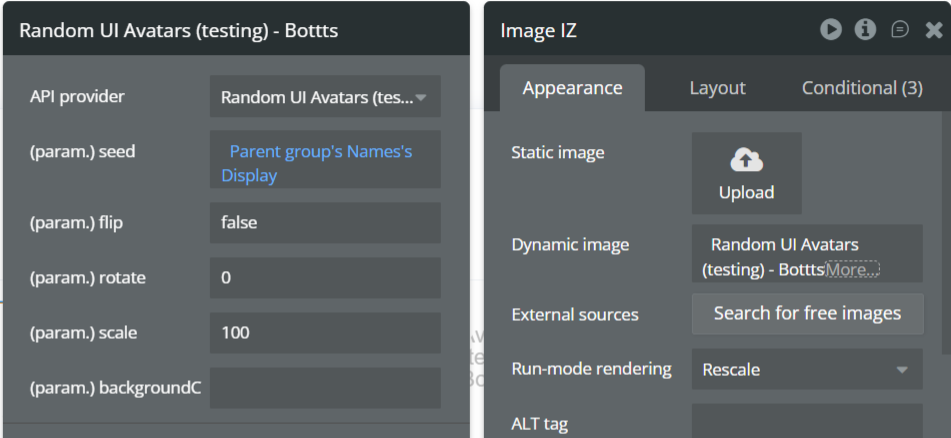Click the empty backgroundC parameter field
The image size is (951, 438).
point(325,388)
